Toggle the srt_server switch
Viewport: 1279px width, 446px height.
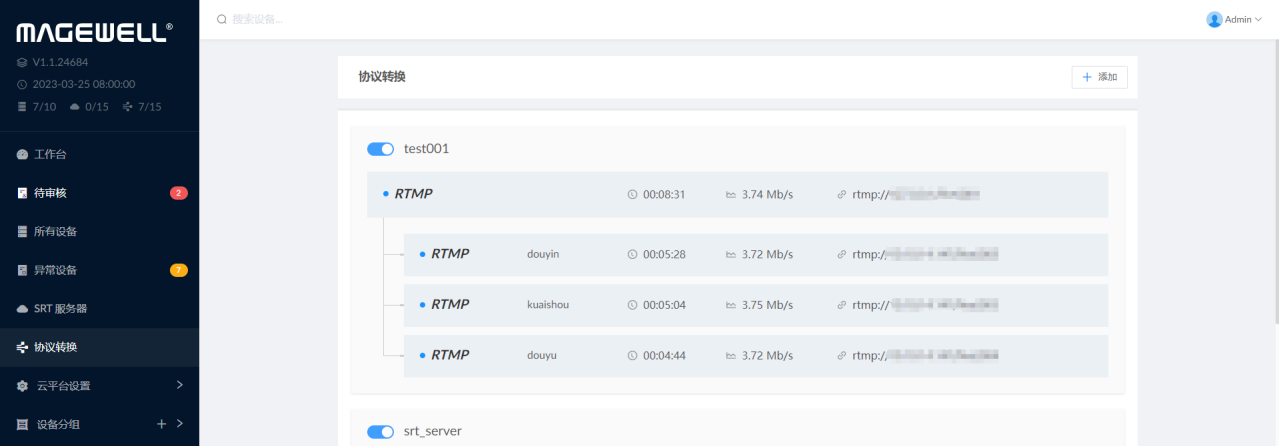(380, 432)
